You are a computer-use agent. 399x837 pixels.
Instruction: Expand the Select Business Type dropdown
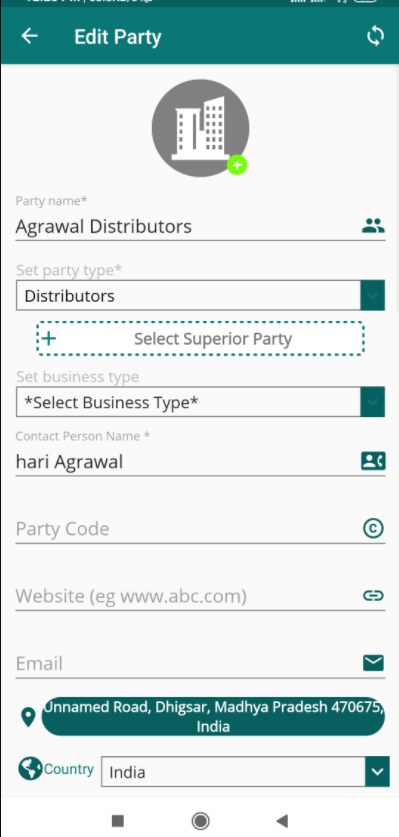click(x=200, y=402)
